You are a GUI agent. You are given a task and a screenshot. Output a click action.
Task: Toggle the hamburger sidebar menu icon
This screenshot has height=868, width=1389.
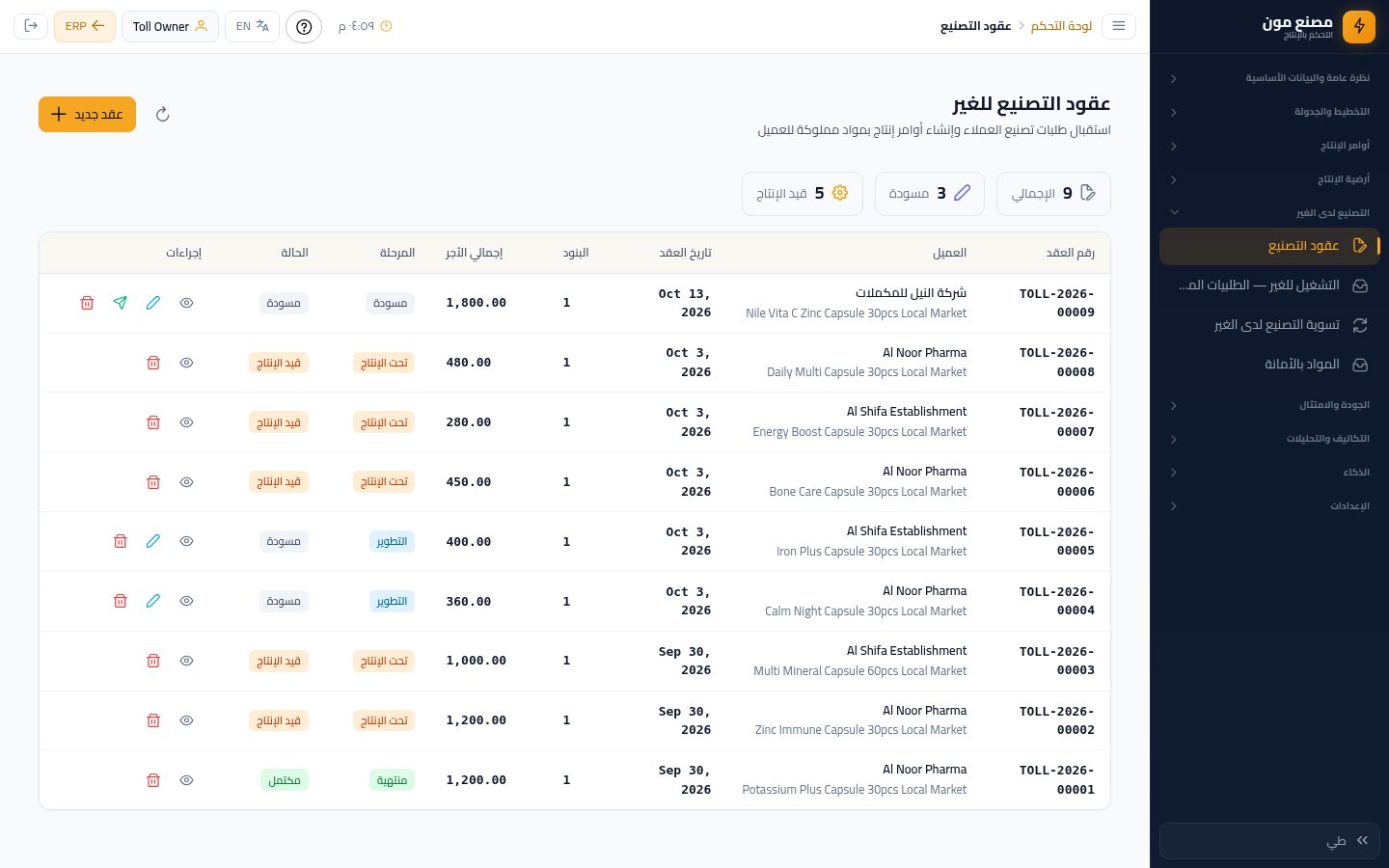point(1119,26)
